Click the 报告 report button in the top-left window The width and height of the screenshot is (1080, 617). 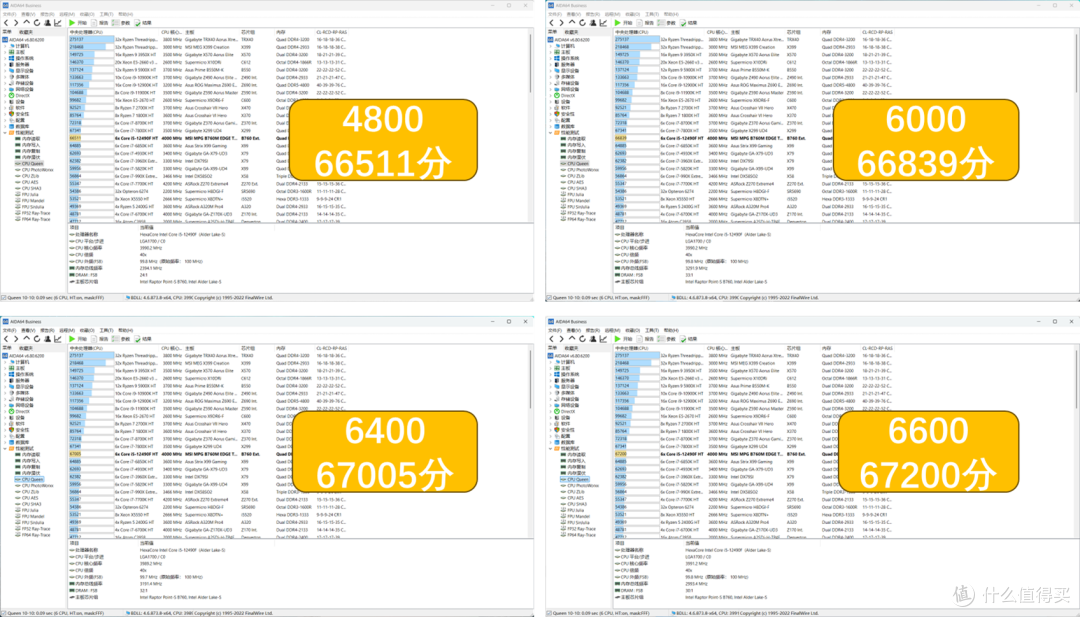tap(100, 23)
